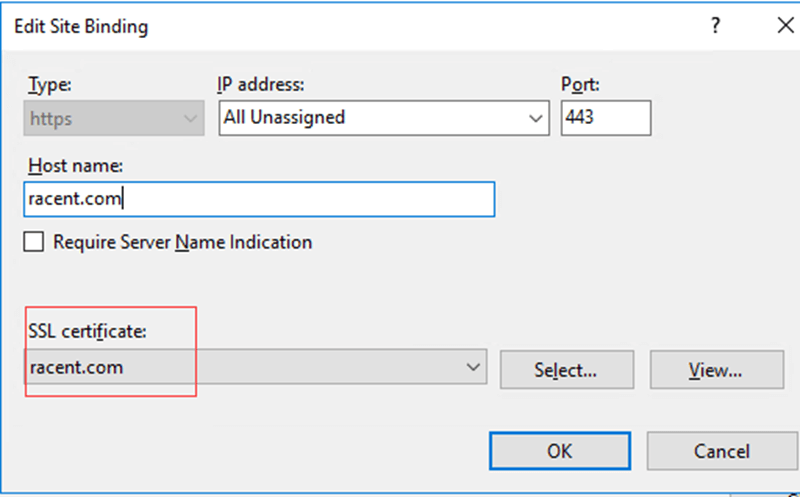Cancel the site binding changes

pos(720,451)
